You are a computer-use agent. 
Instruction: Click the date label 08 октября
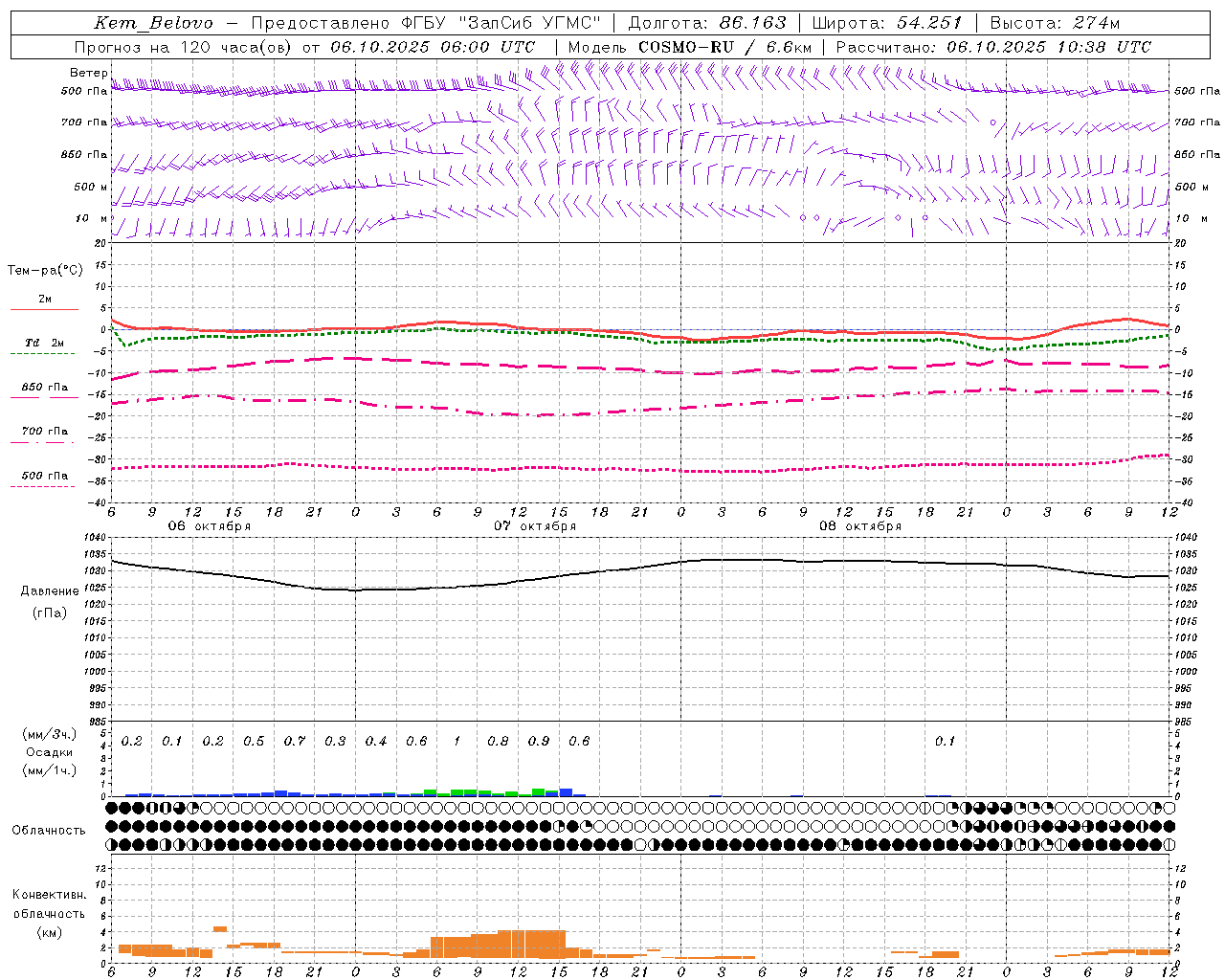860,526
